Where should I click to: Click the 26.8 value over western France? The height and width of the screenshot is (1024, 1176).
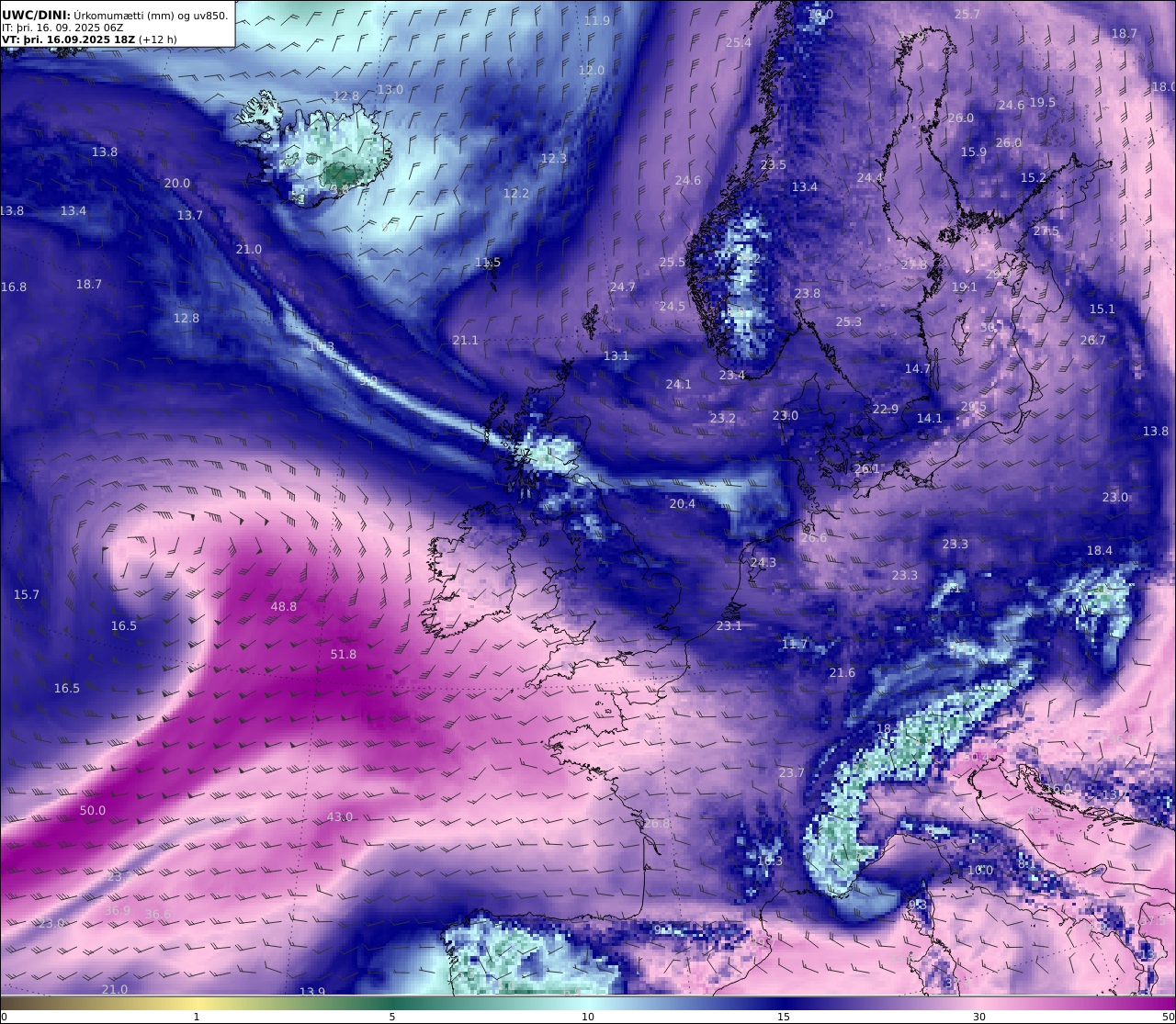point(657,823)
